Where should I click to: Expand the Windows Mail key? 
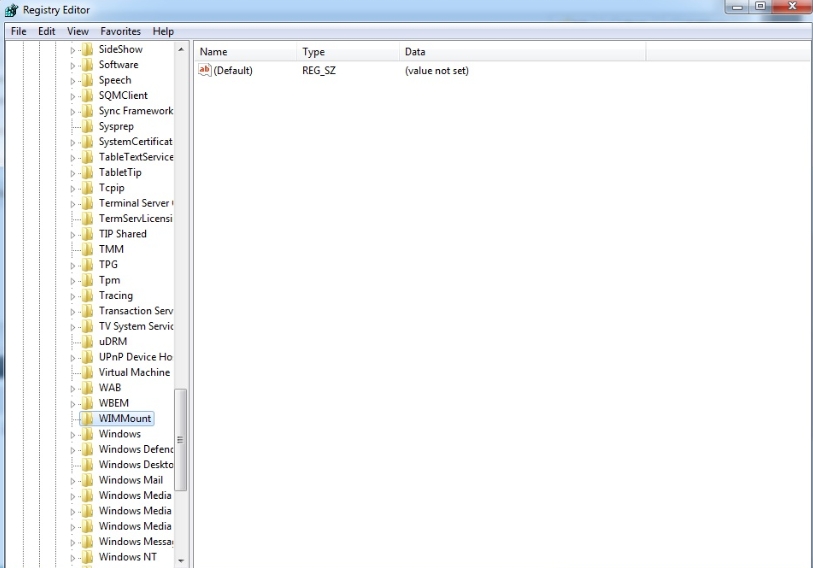[73, 481]
